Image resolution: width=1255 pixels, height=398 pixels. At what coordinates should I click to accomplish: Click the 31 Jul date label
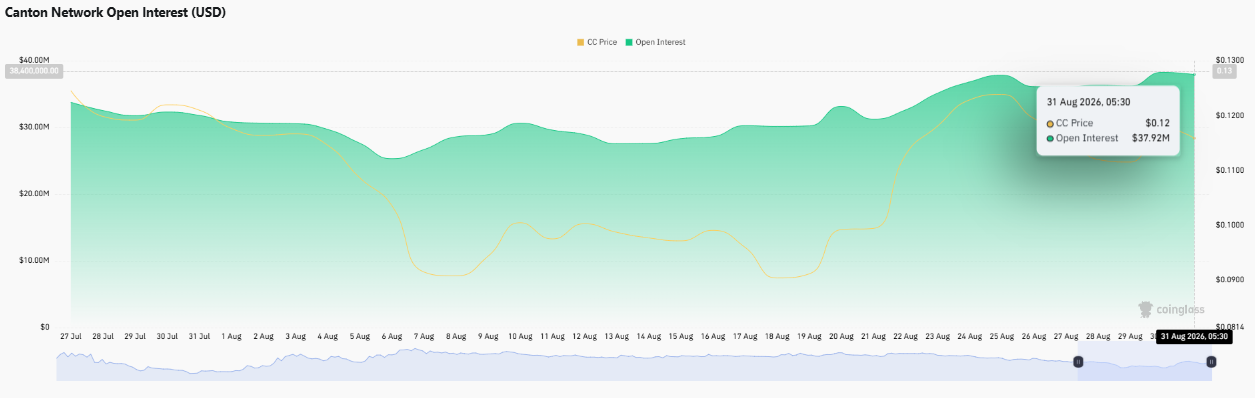tap(198, 337)
